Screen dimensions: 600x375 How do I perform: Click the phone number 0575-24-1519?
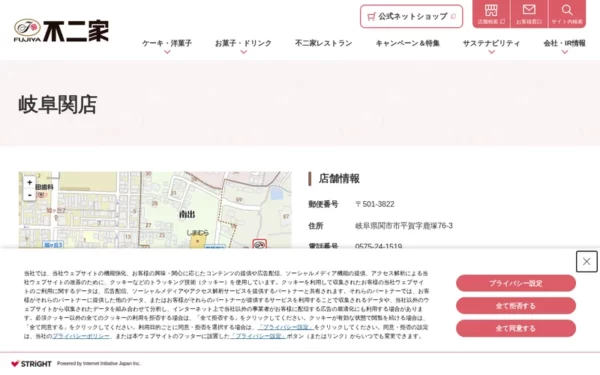click(378, 246)
